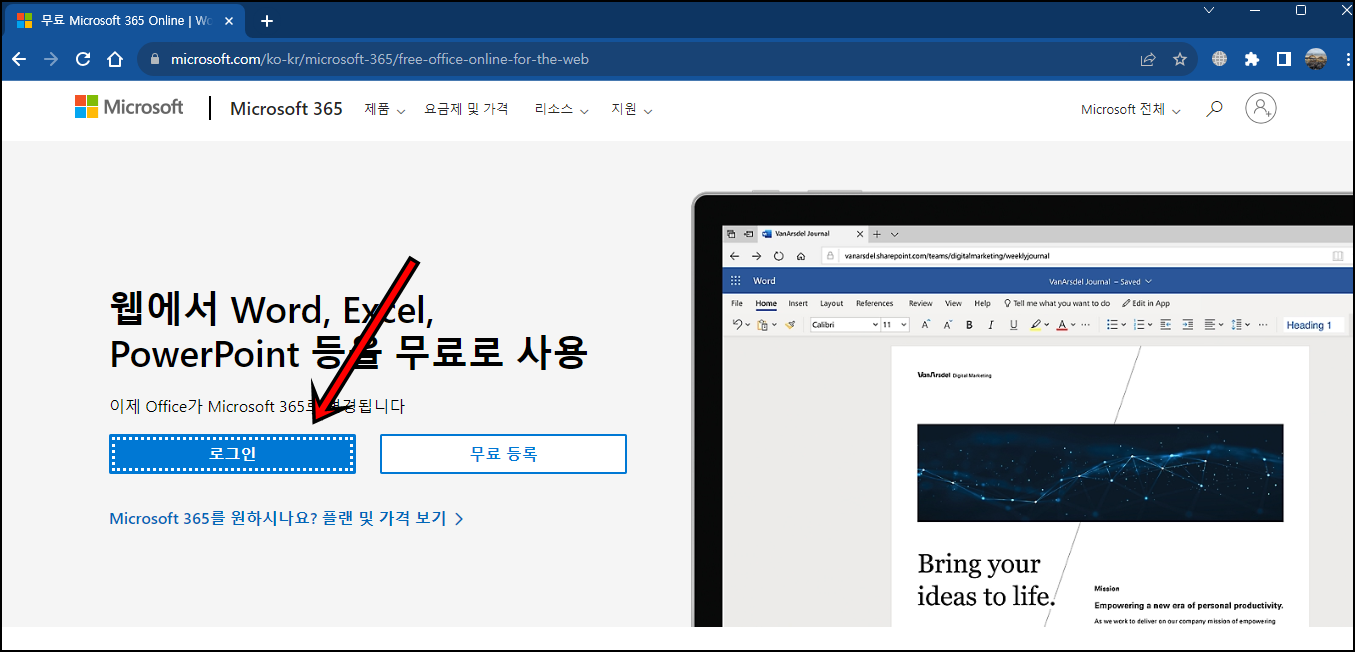
Task: Click the 로그인 button
Action: tap(232, 454)
